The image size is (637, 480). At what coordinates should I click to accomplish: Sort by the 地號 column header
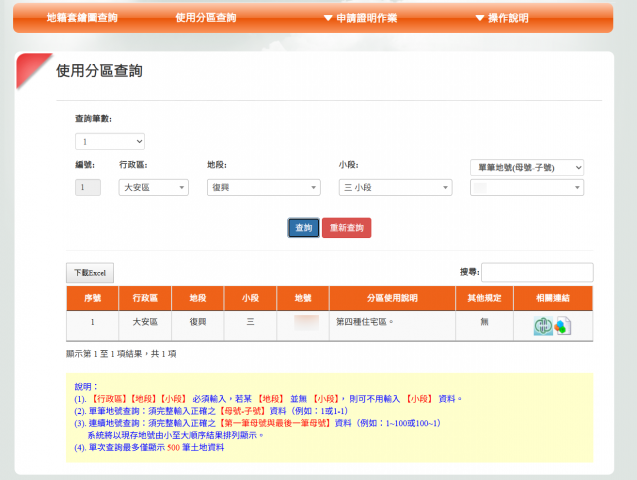pos(303,298)
